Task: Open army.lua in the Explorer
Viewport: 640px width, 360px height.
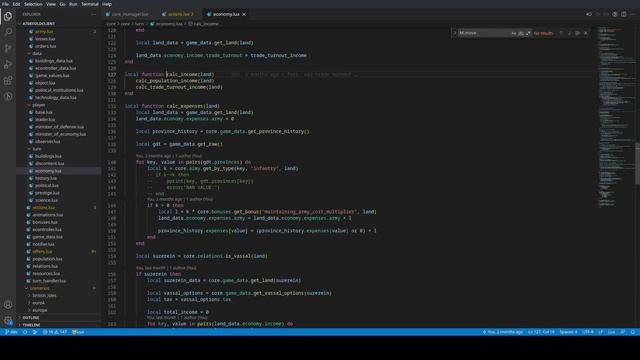Action: (44, 31)
